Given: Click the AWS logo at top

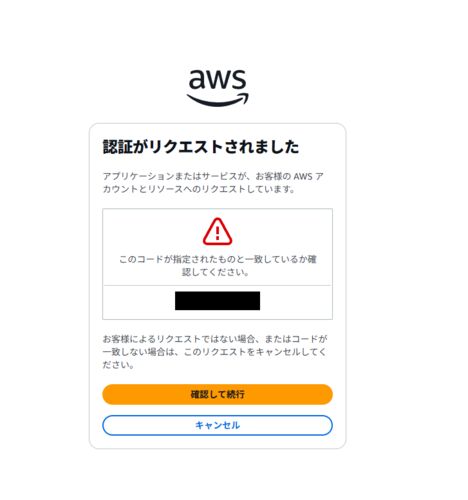Looking at the screenshot, I should tap(217, 88).
